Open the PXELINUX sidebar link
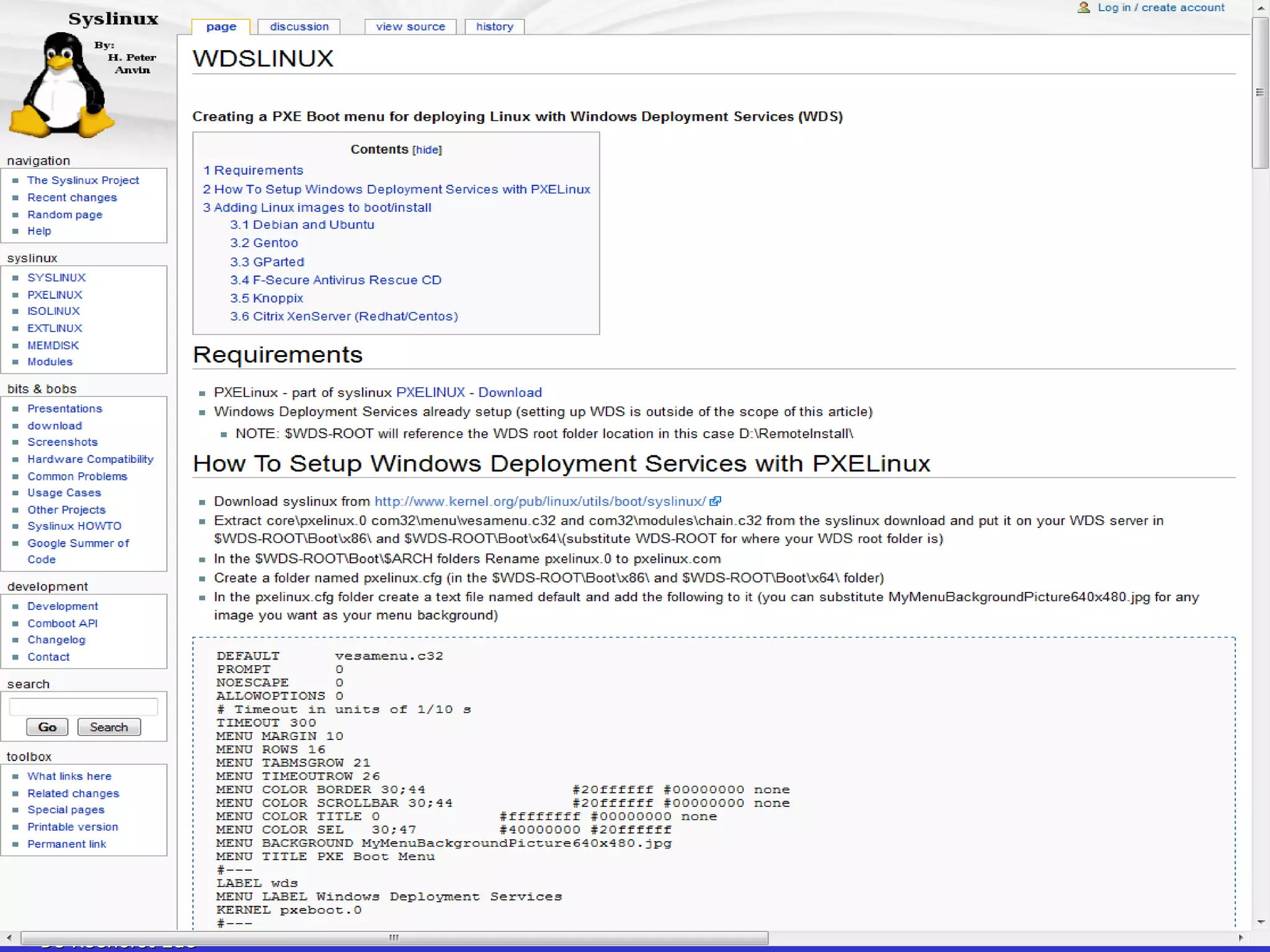The image size is (1270, 952). 55,295
